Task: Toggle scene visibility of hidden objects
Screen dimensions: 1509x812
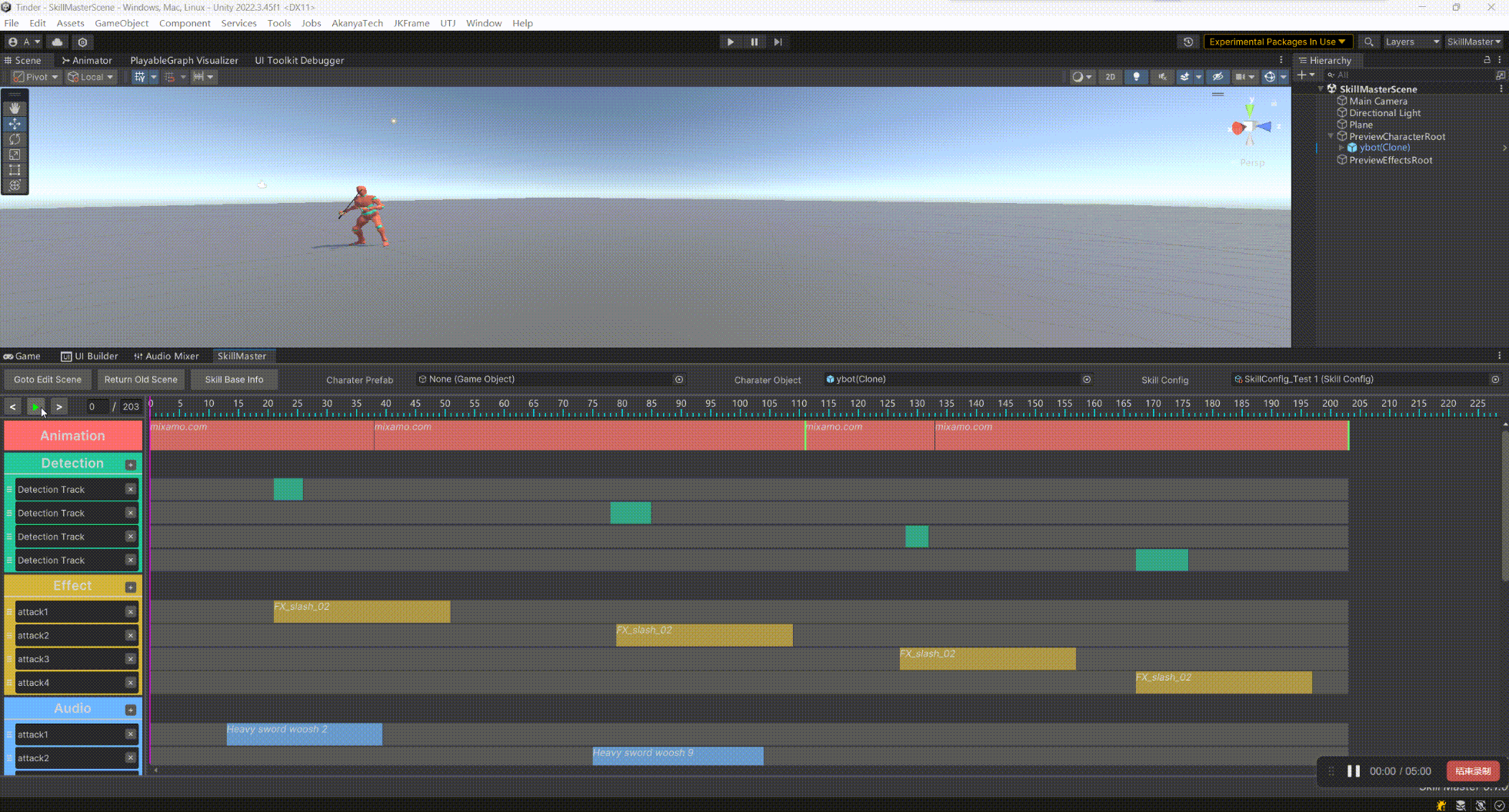Action: coord(1218,77)
